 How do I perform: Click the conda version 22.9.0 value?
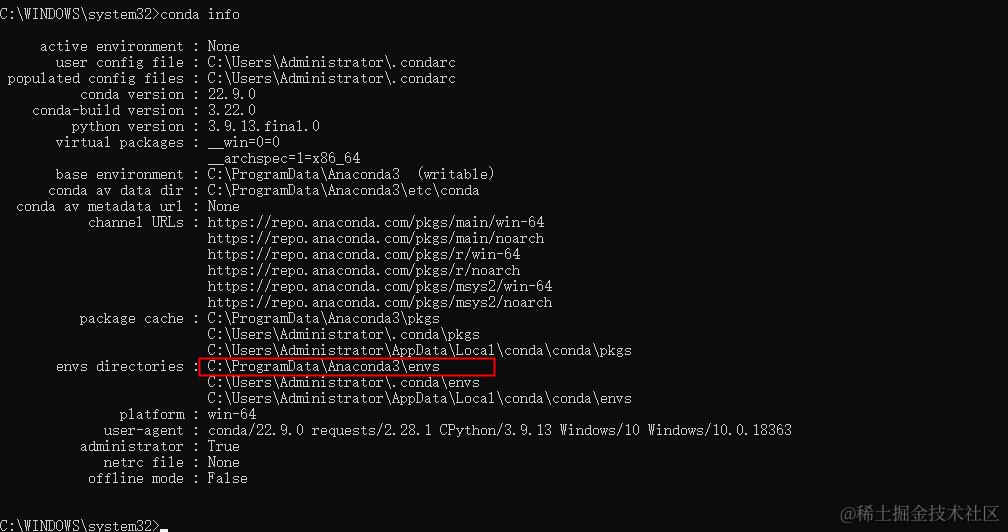231,94
